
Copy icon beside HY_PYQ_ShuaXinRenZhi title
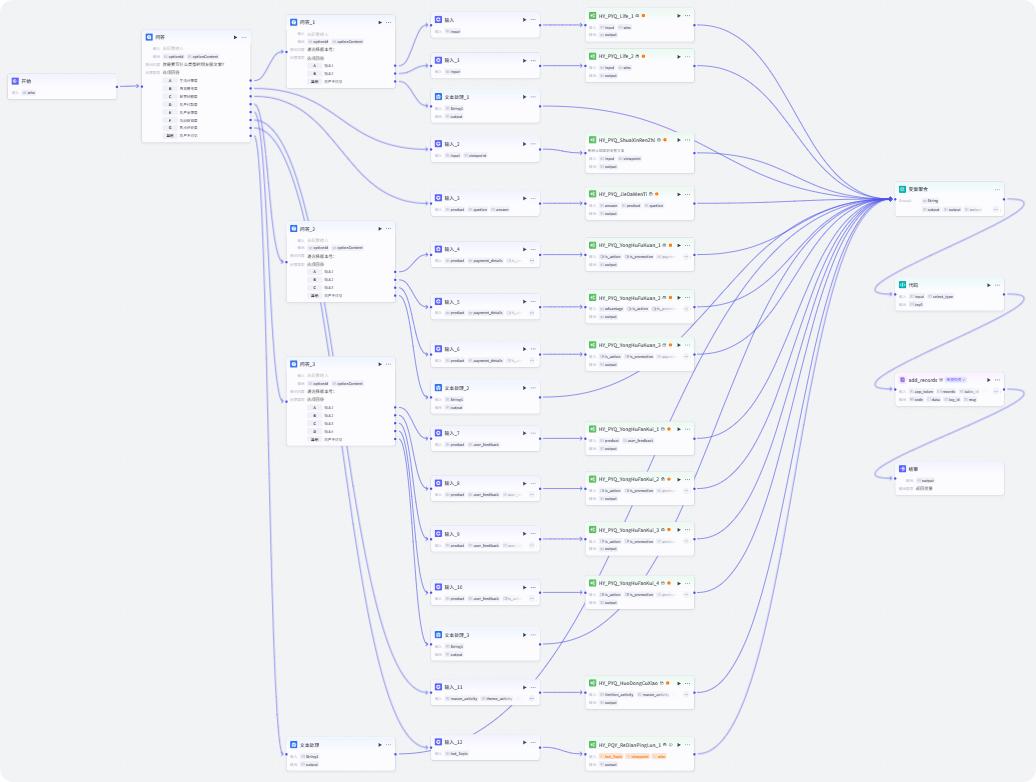click(659, 140)
